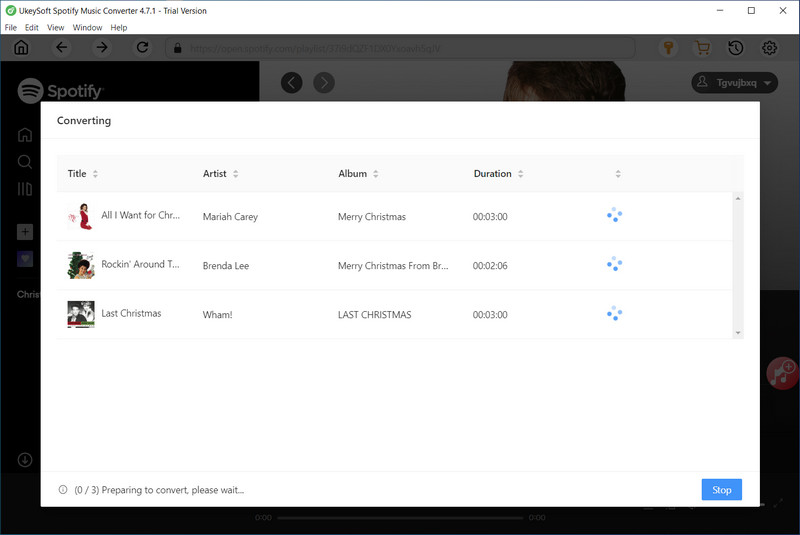
Task: Select the title 'Rockin' Around T...'
Action: click(x=140, y=264)
